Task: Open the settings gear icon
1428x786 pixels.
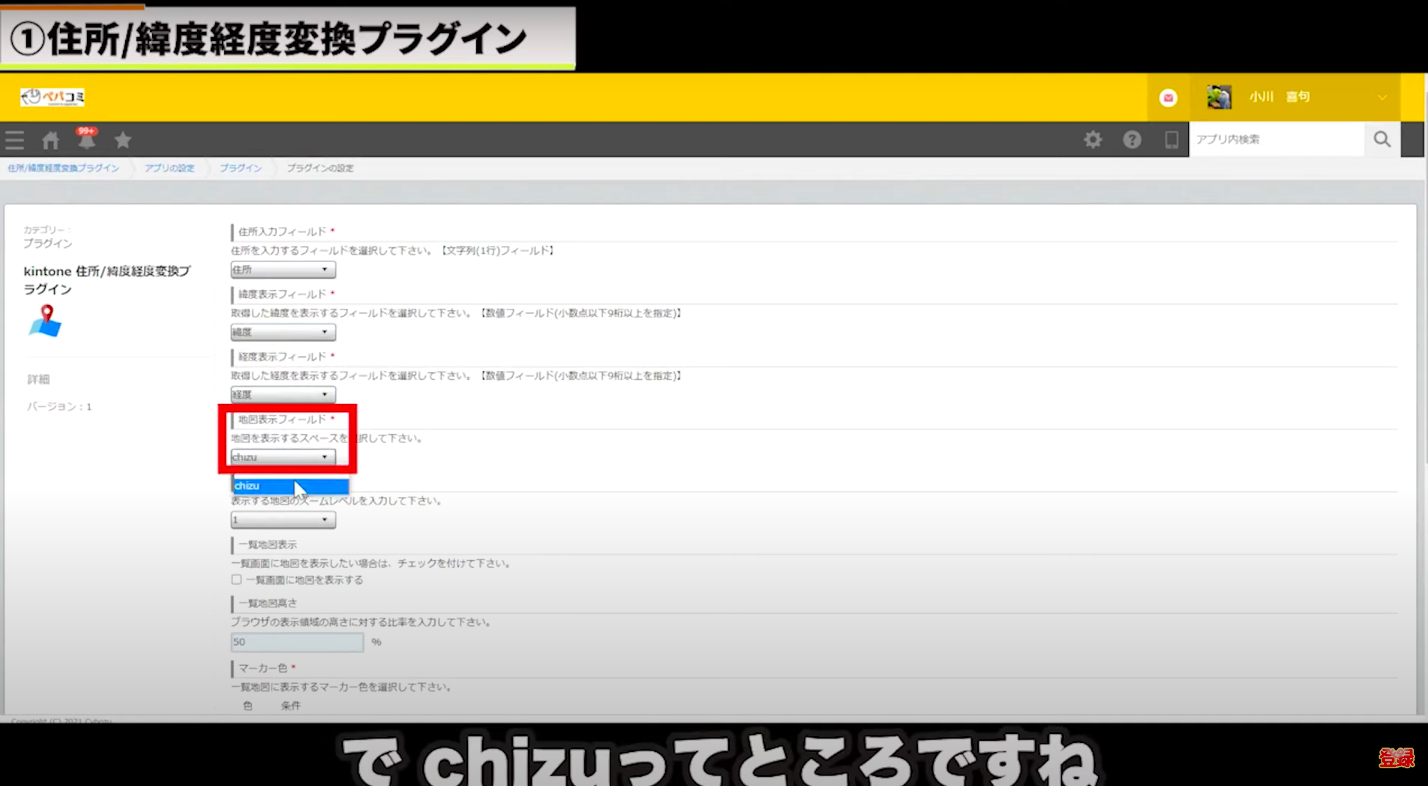Action: click(1093, 140)
